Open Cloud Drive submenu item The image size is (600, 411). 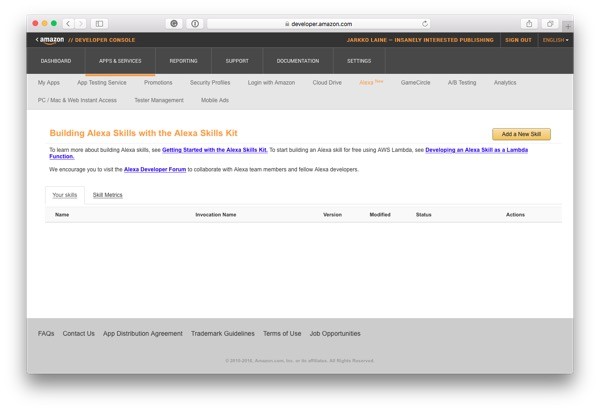pyautogui.click(x=327, y=82)
